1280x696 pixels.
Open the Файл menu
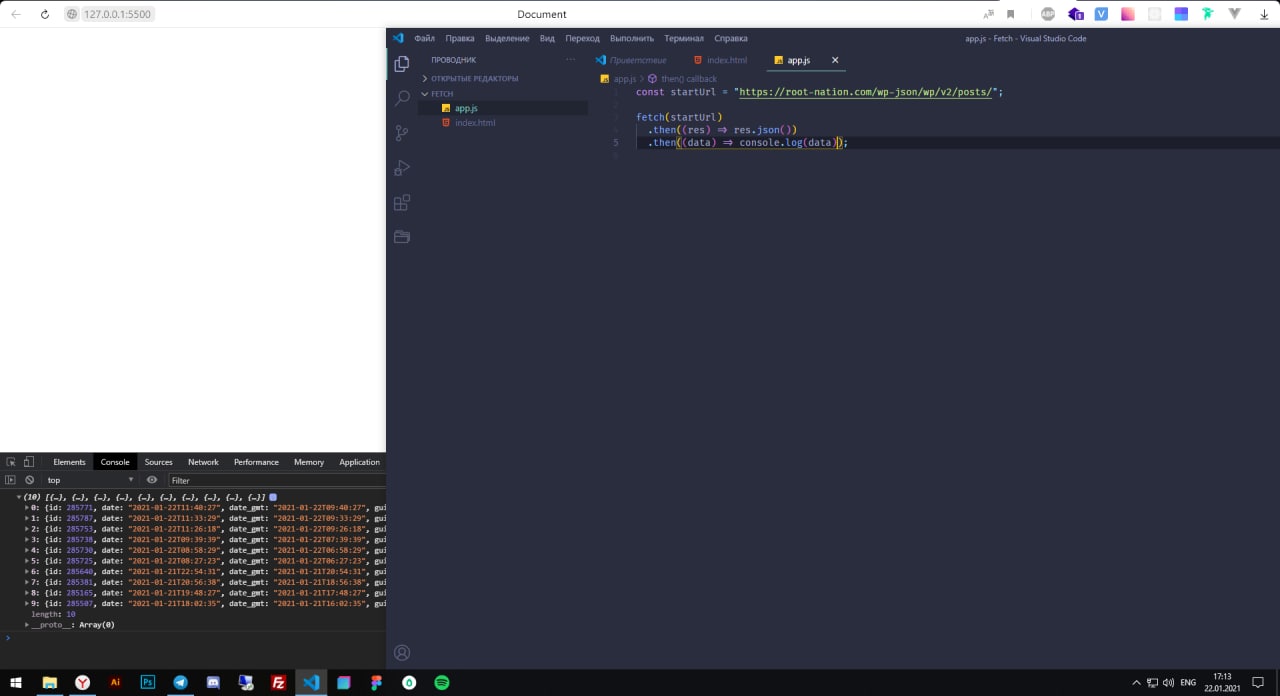click(424, 38)
